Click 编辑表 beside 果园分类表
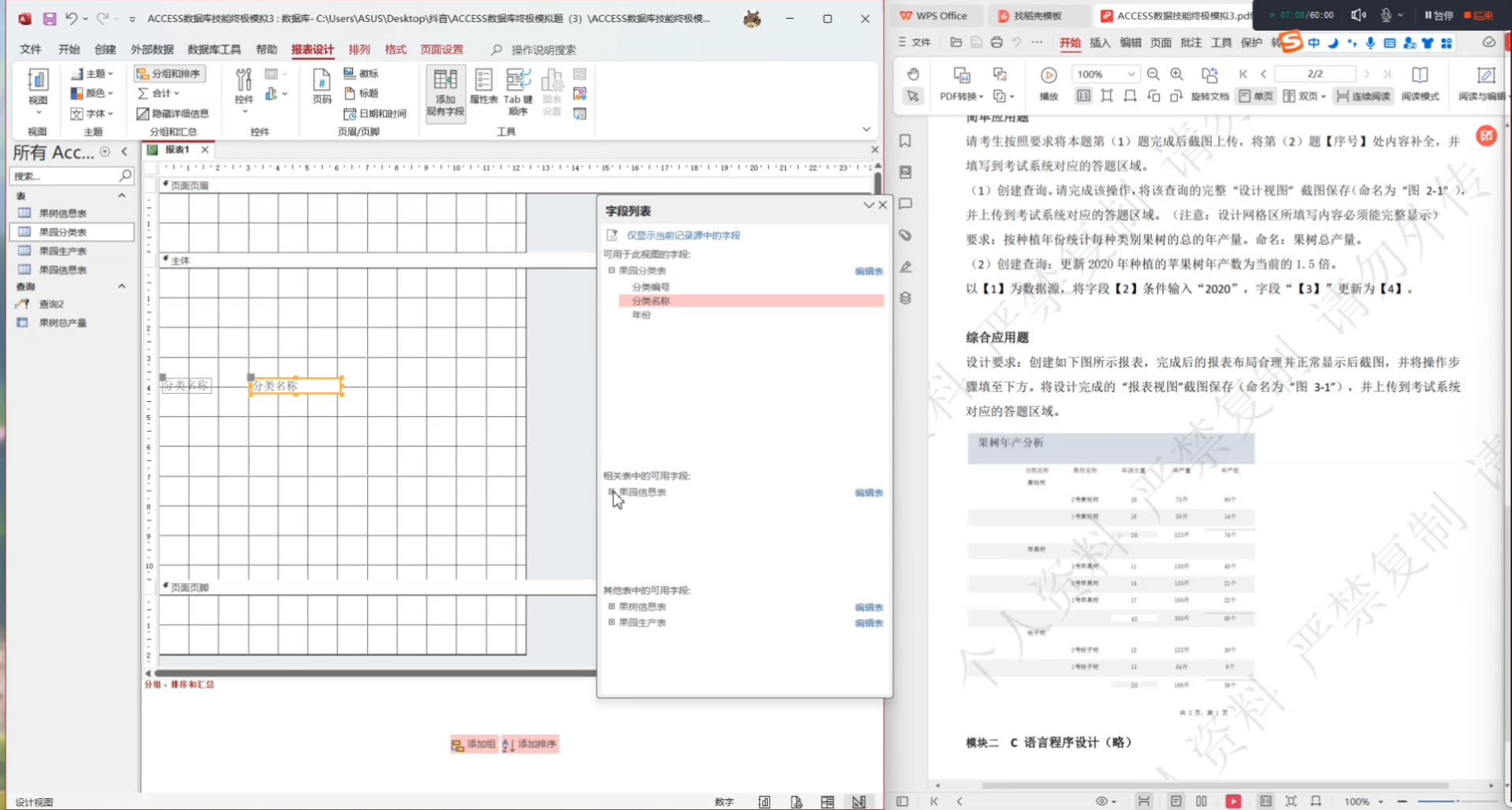This screenshot has height=810, width=1512. click(x=868, y=270)
